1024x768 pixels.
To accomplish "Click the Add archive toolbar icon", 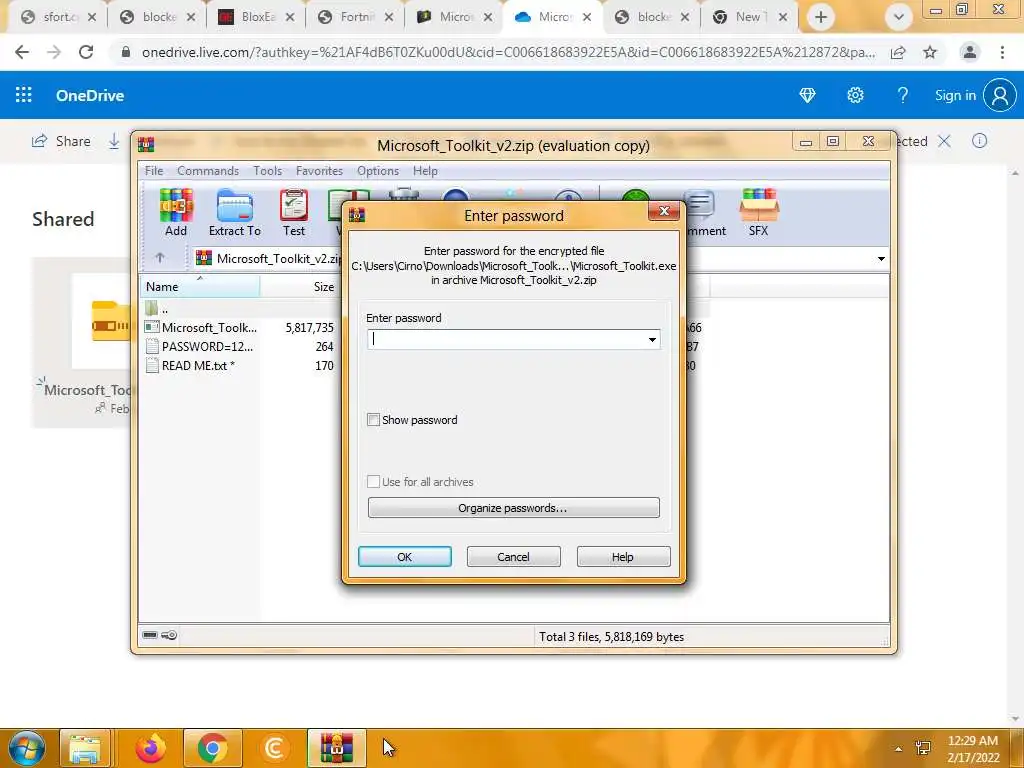I will pyautogui.click(x=176, y=212).
